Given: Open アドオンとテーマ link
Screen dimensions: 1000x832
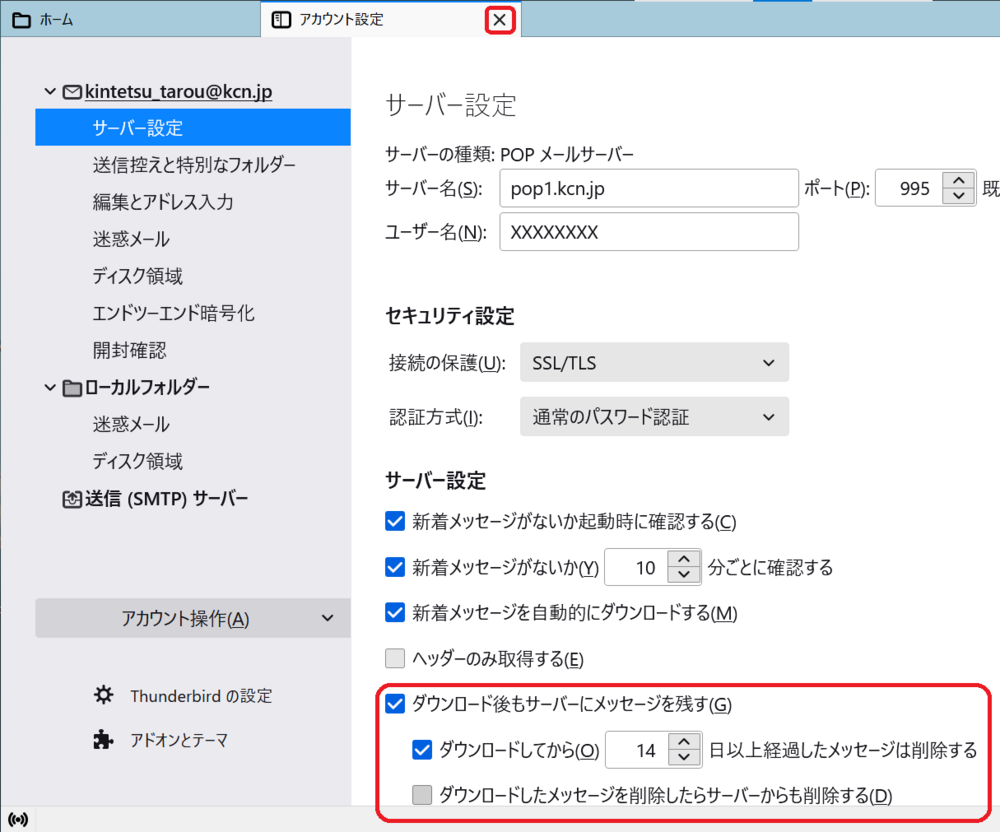Looking at the screenshot, I should [179, 740].
